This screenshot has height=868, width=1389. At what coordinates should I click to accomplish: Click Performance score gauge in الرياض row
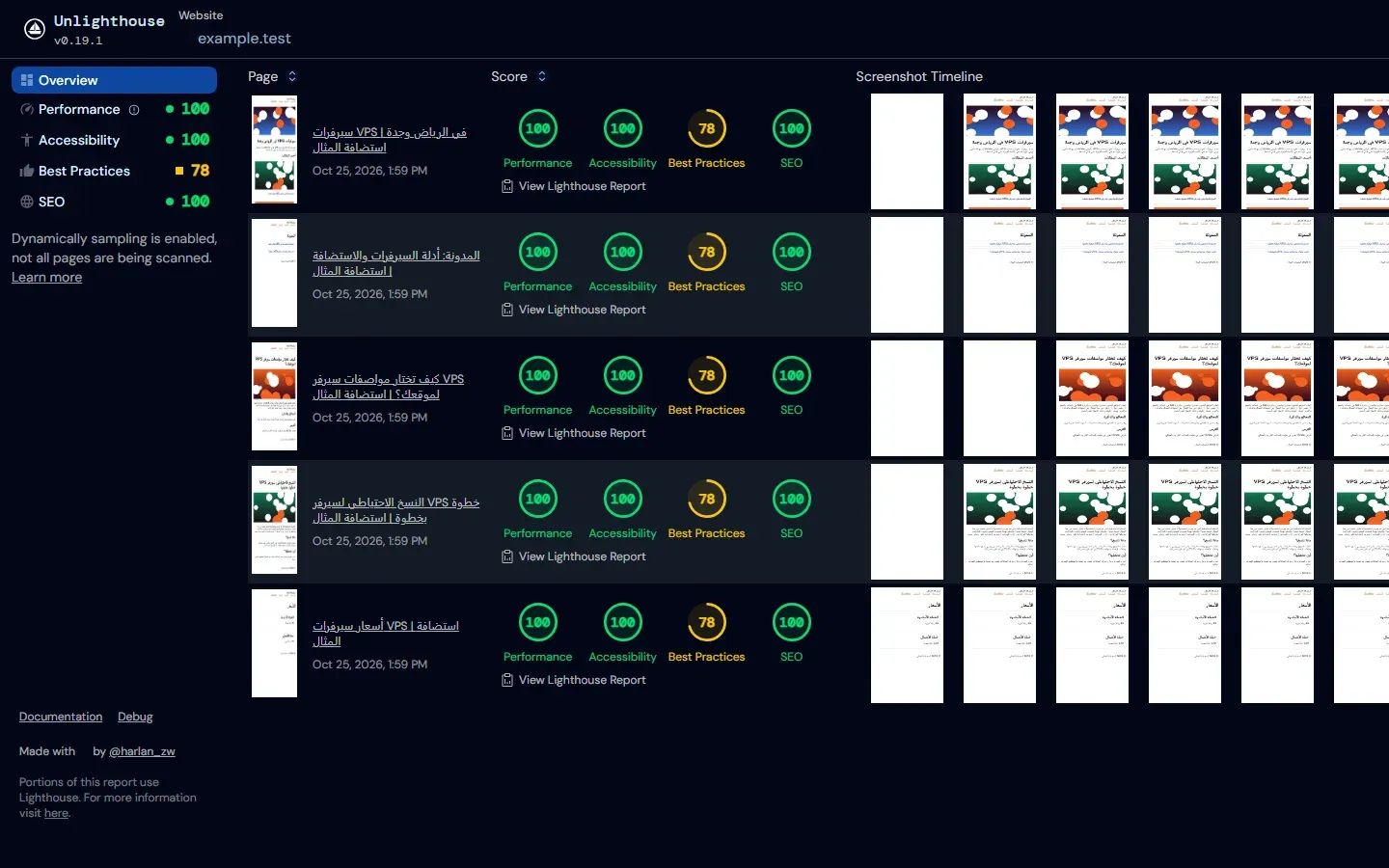pos(537,128)
